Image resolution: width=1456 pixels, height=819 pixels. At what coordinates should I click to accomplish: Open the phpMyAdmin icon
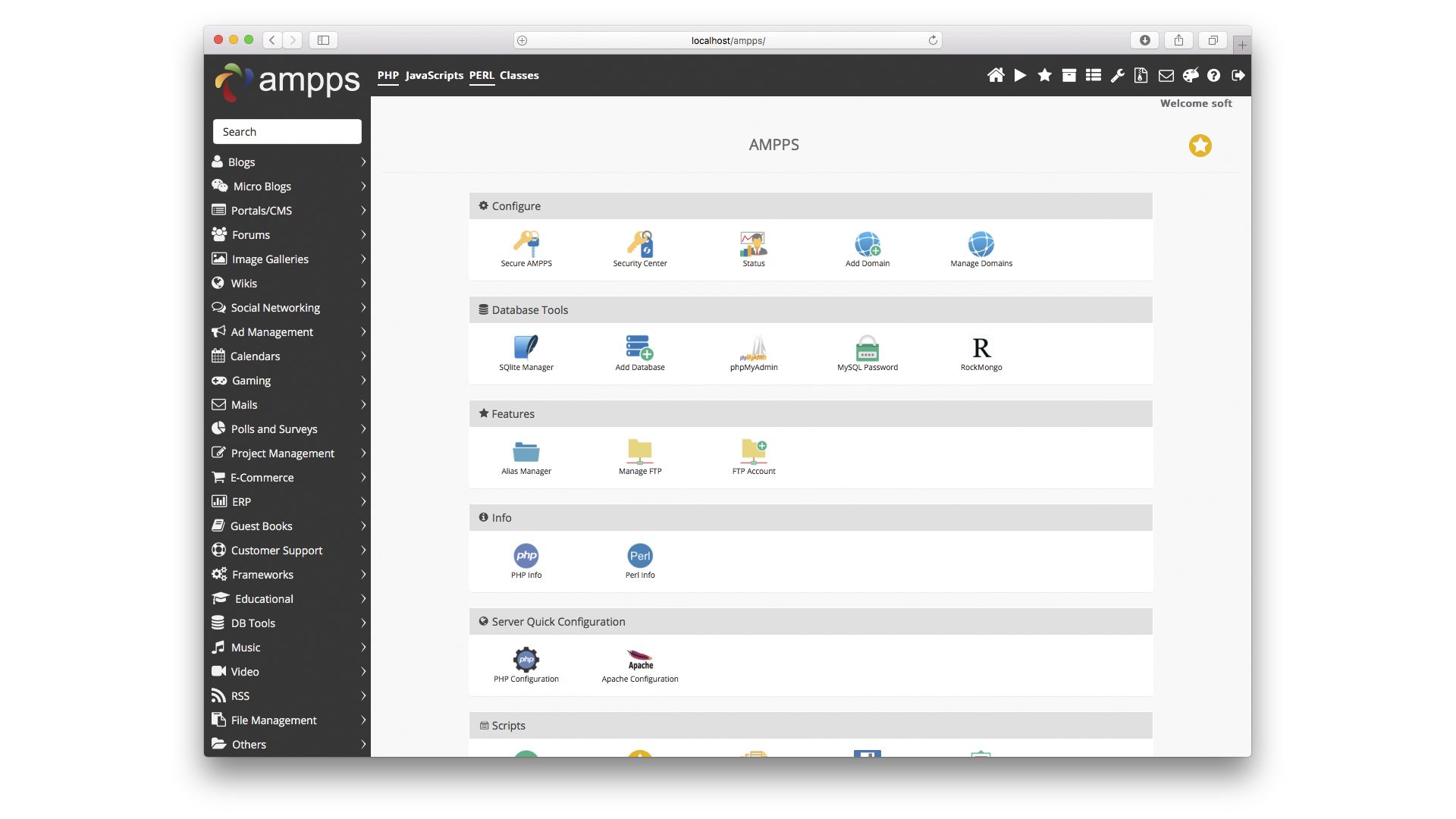753,348
